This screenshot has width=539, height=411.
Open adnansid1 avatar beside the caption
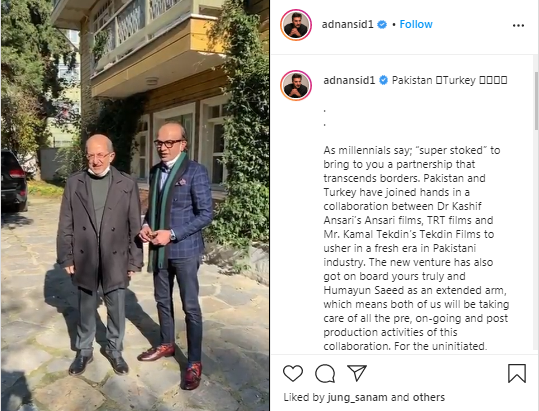296,85
